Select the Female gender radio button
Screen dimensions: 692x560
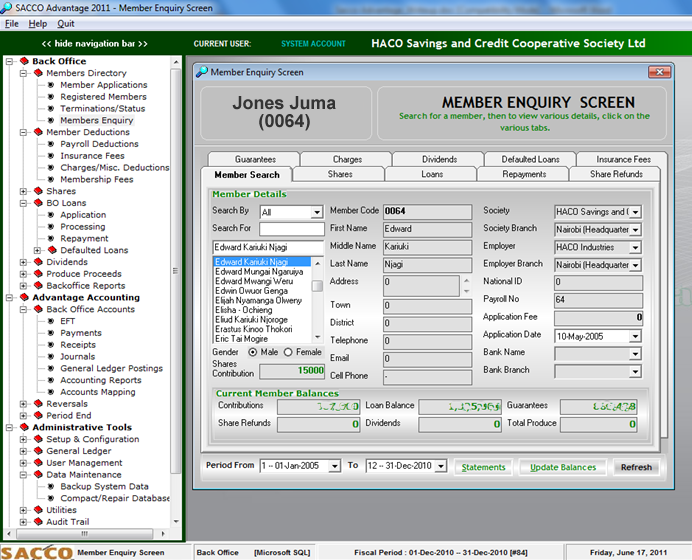tap(288, 352)
